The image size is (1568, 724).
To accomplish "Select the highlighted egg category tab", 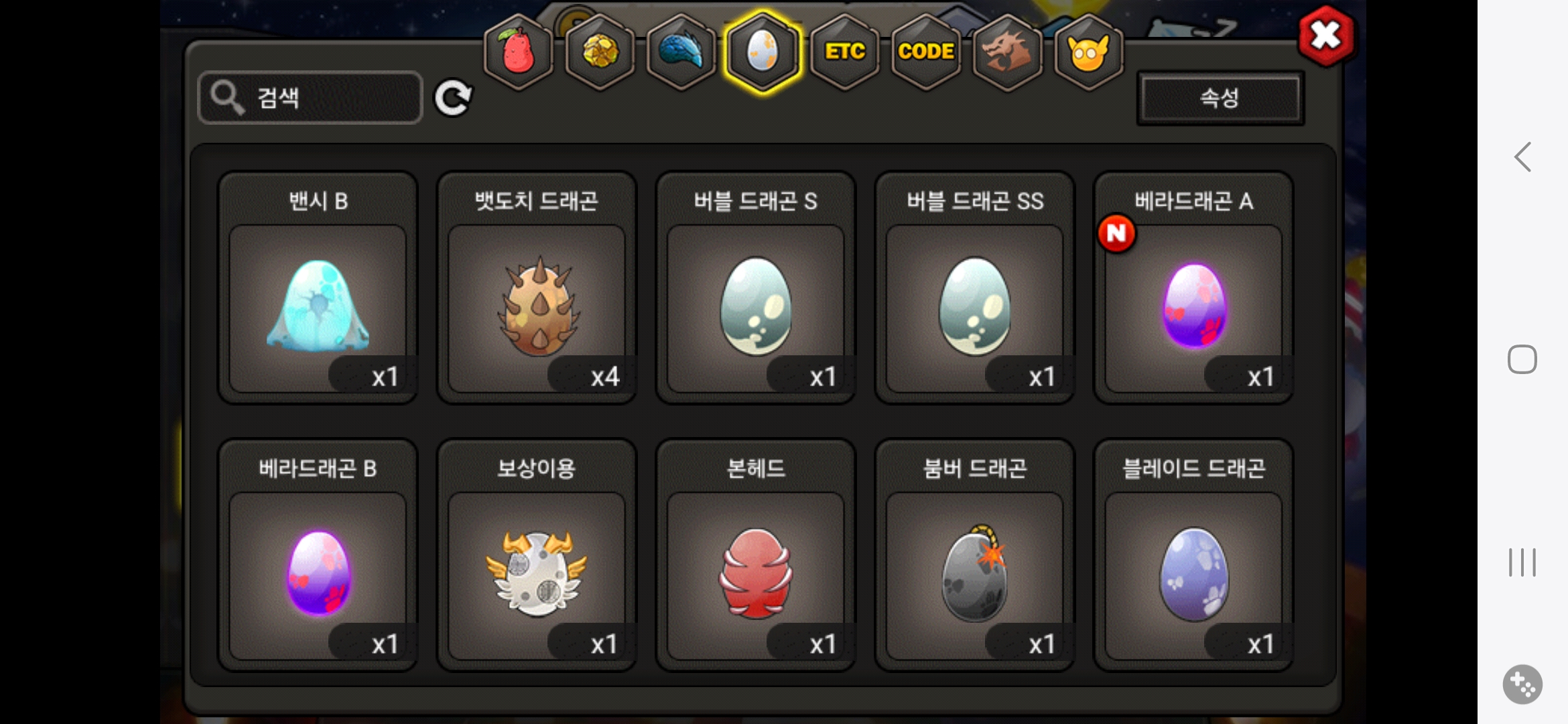I will coord(763,52).
